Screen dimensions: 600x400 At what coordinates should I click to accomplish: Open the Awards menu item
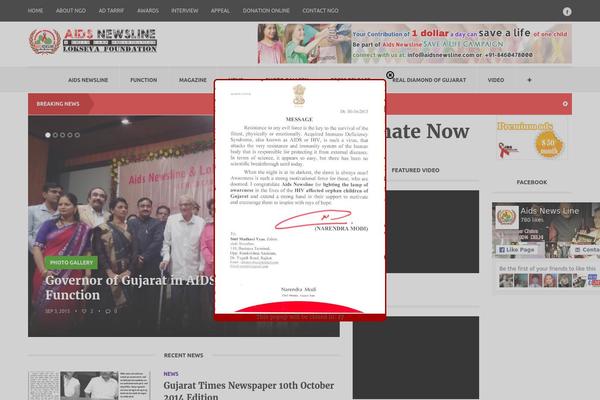click(148, 11)
